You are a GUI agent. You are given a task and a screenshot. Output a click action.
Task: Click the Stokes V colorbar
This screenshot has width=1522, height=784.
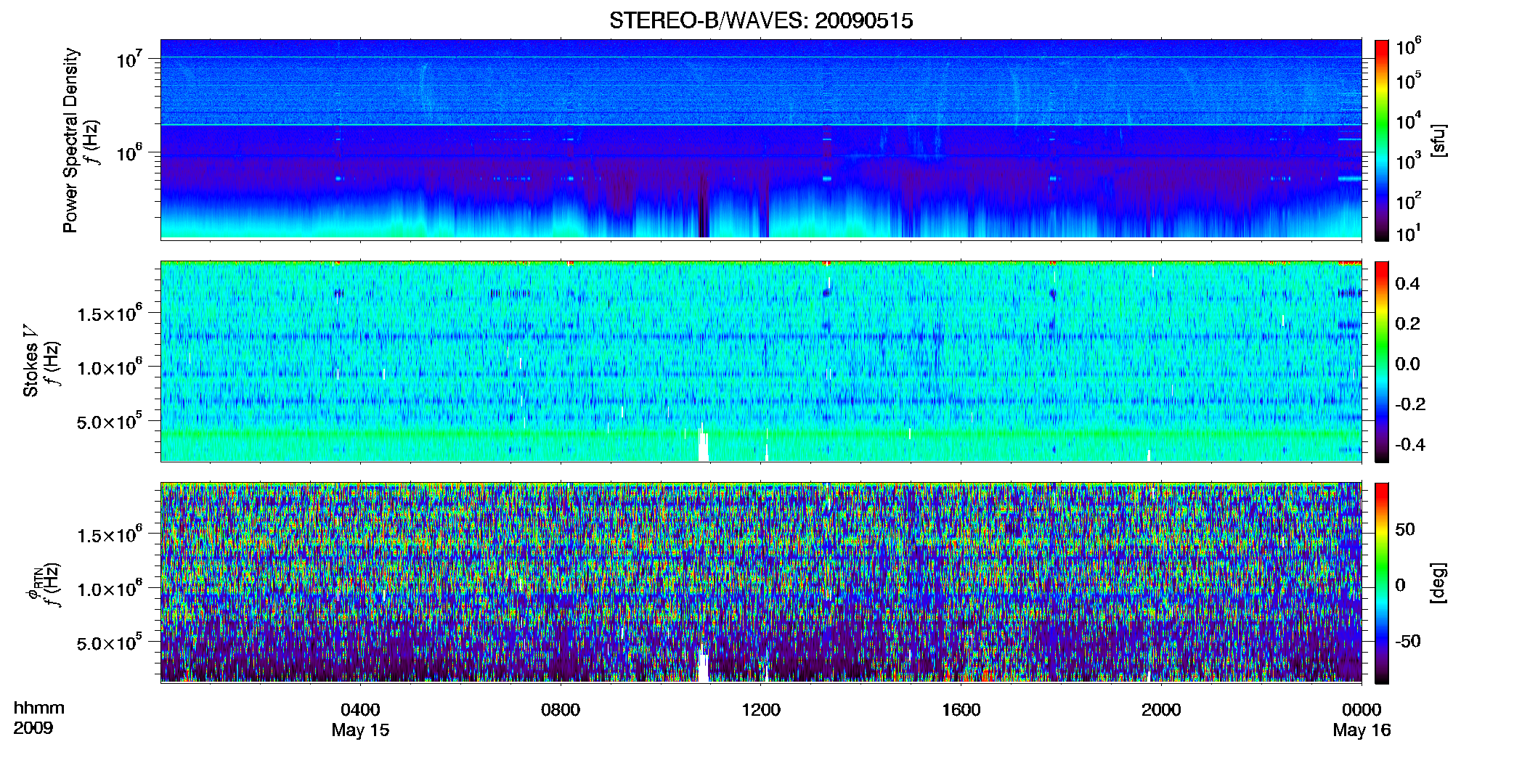pos(1382,362)
